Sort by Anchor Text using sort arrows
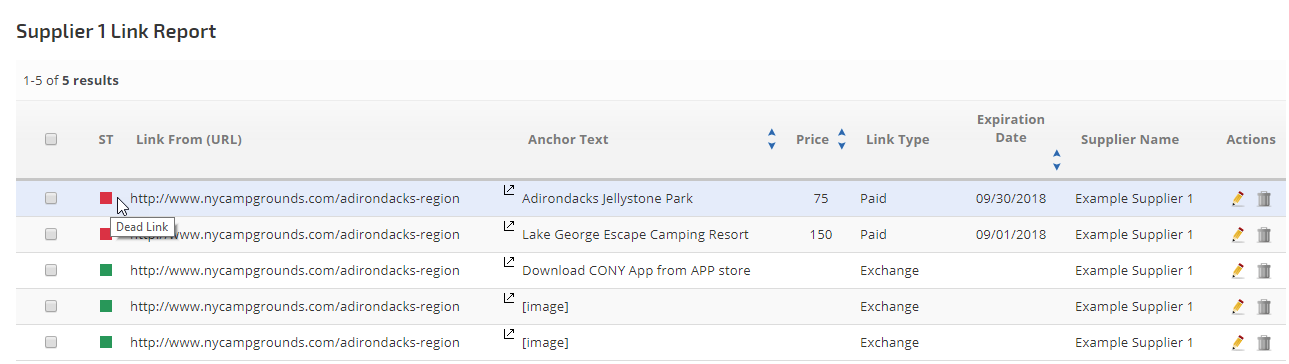The width and height of the screenshot is (1289, 364). [771, 140]
